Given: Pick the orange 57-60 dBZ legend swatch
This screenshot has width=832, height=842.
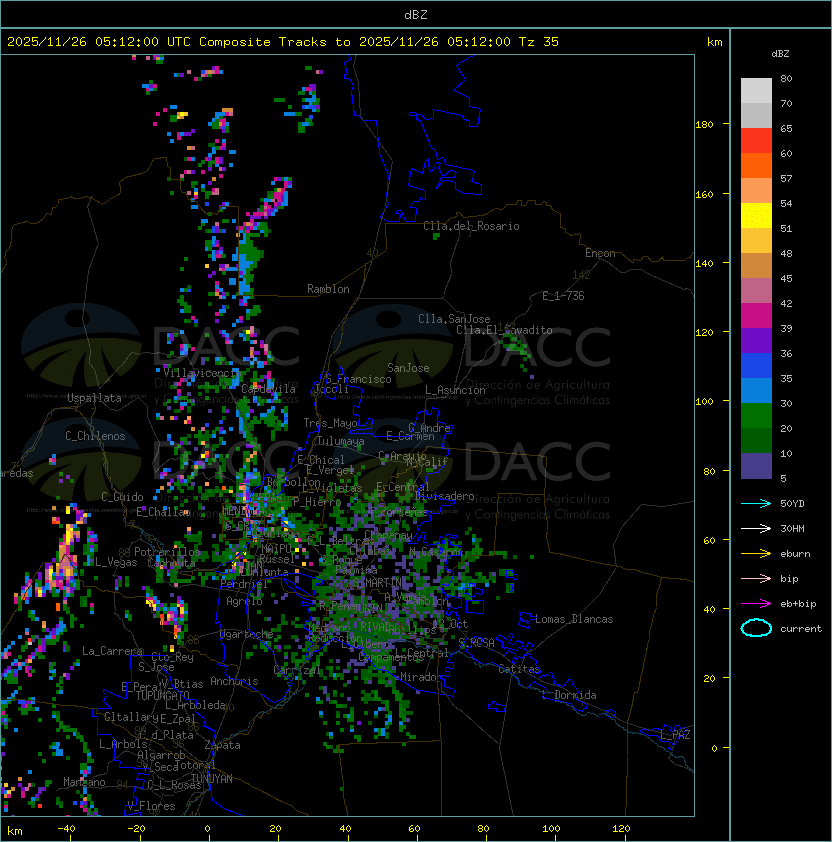Looking at the screenshot, I should point(756,165).
